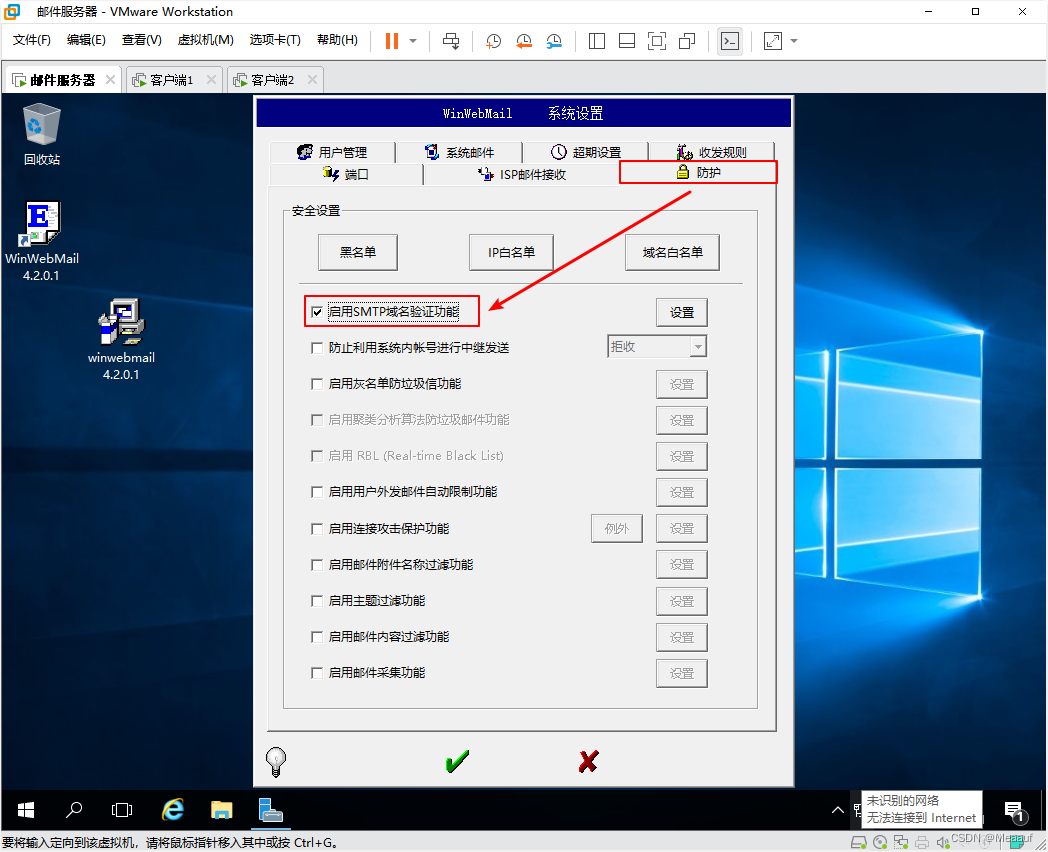This screenshot has height=852, width=1048.
Task: Click the light bulb help icon
Action: pyautogui.click(x=275, y=761)
